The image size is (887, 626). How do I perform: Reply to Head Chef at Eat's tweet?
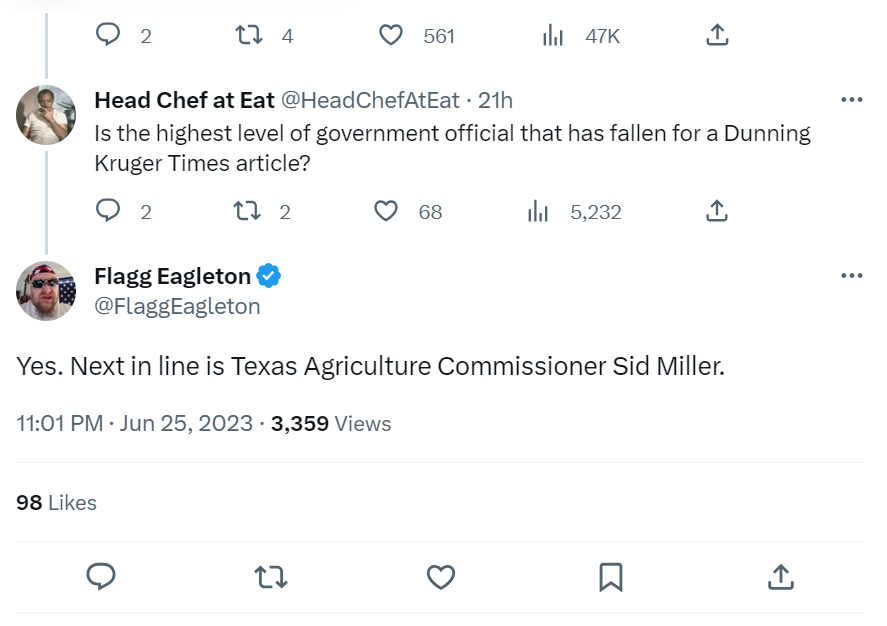pos(108,211)
